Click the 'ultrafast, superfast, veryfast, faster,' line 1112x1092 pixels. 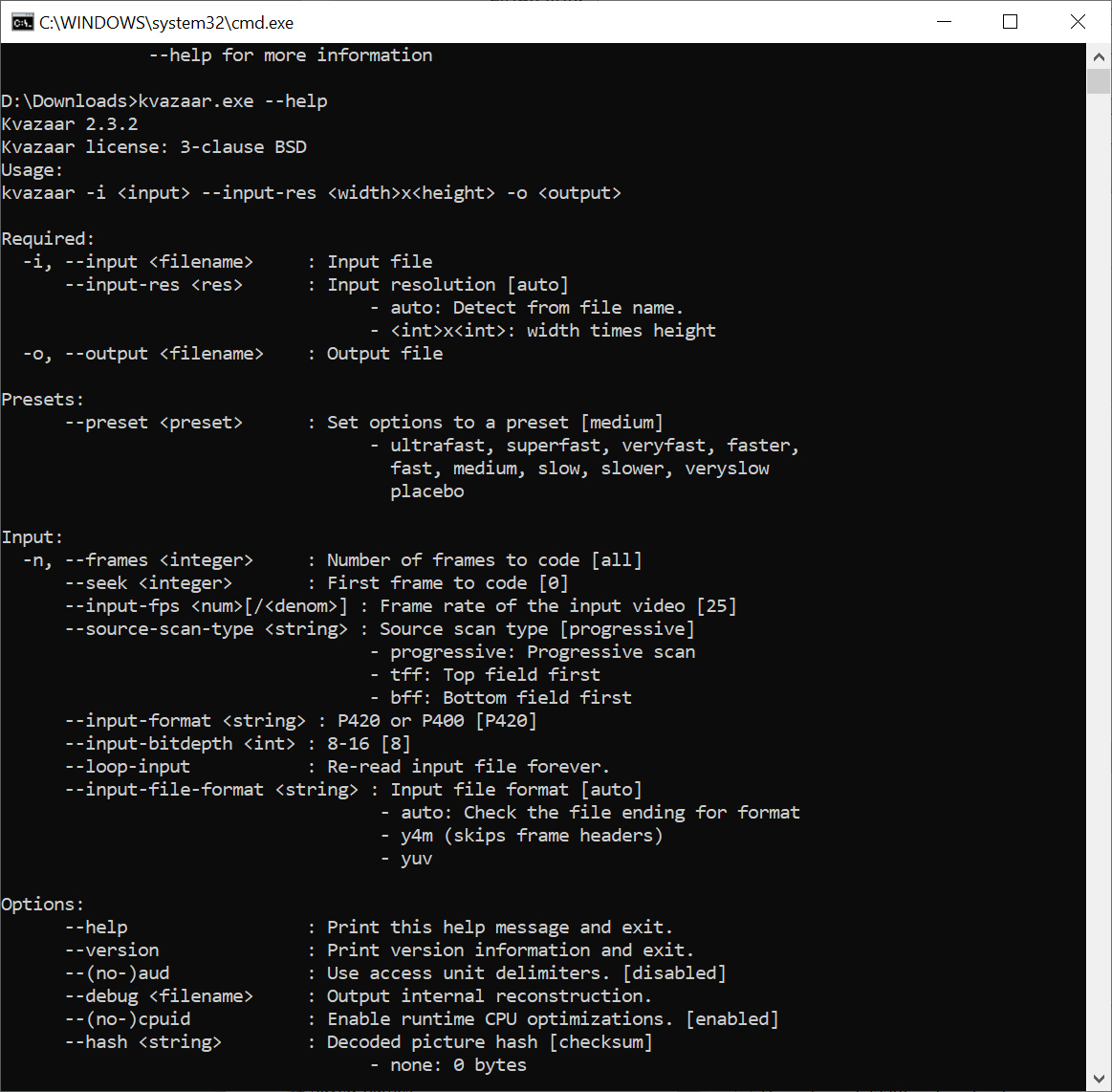pyautogui.click(x=595, y=446)
